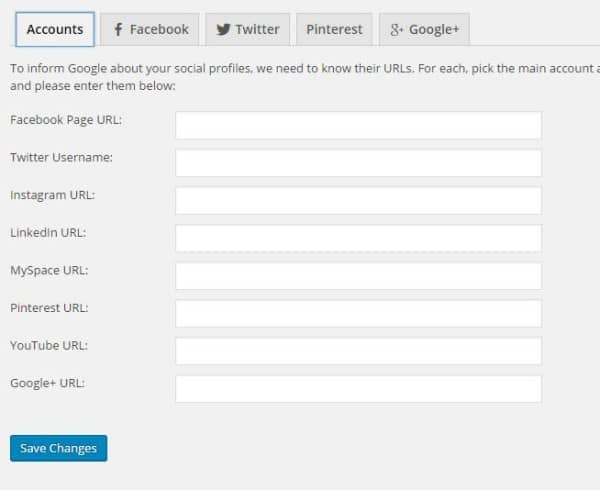
Task: Open the Pinterest tab
Action: point(334,29)
